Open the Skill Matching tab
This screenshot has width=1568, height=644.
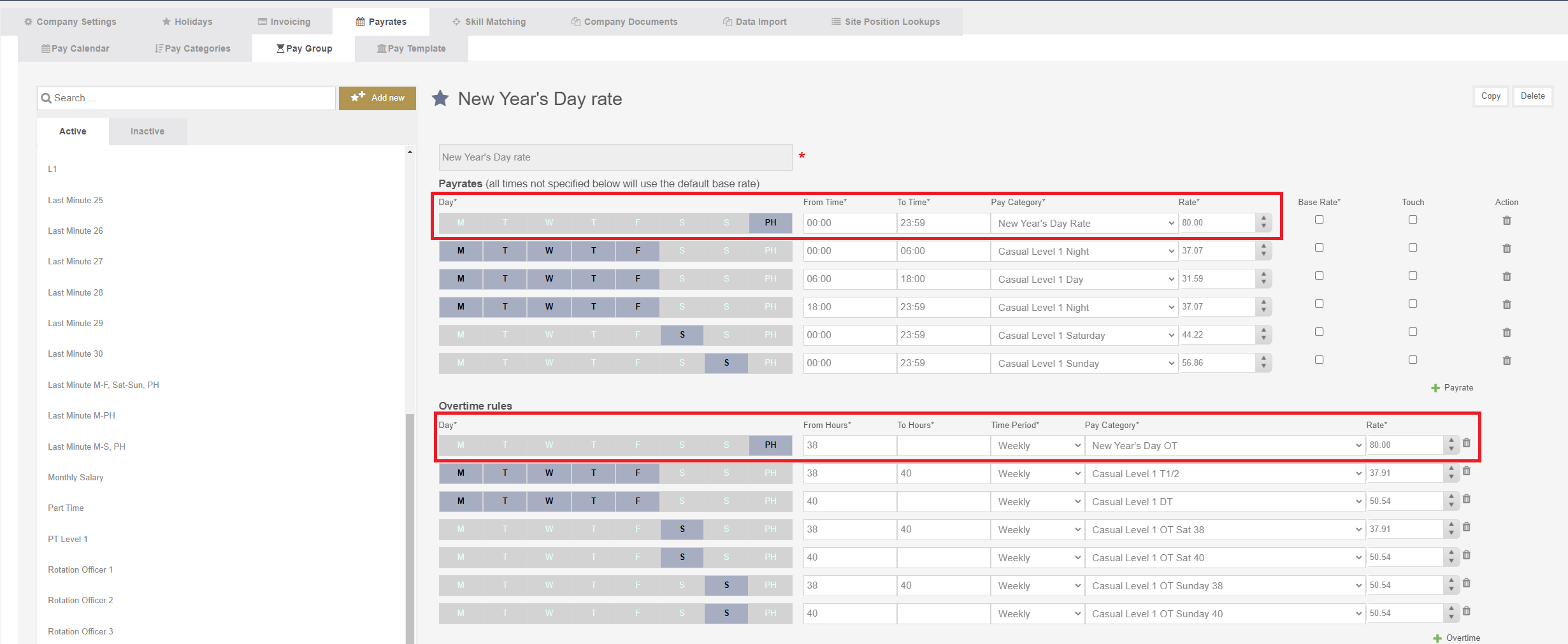point(489,22)
